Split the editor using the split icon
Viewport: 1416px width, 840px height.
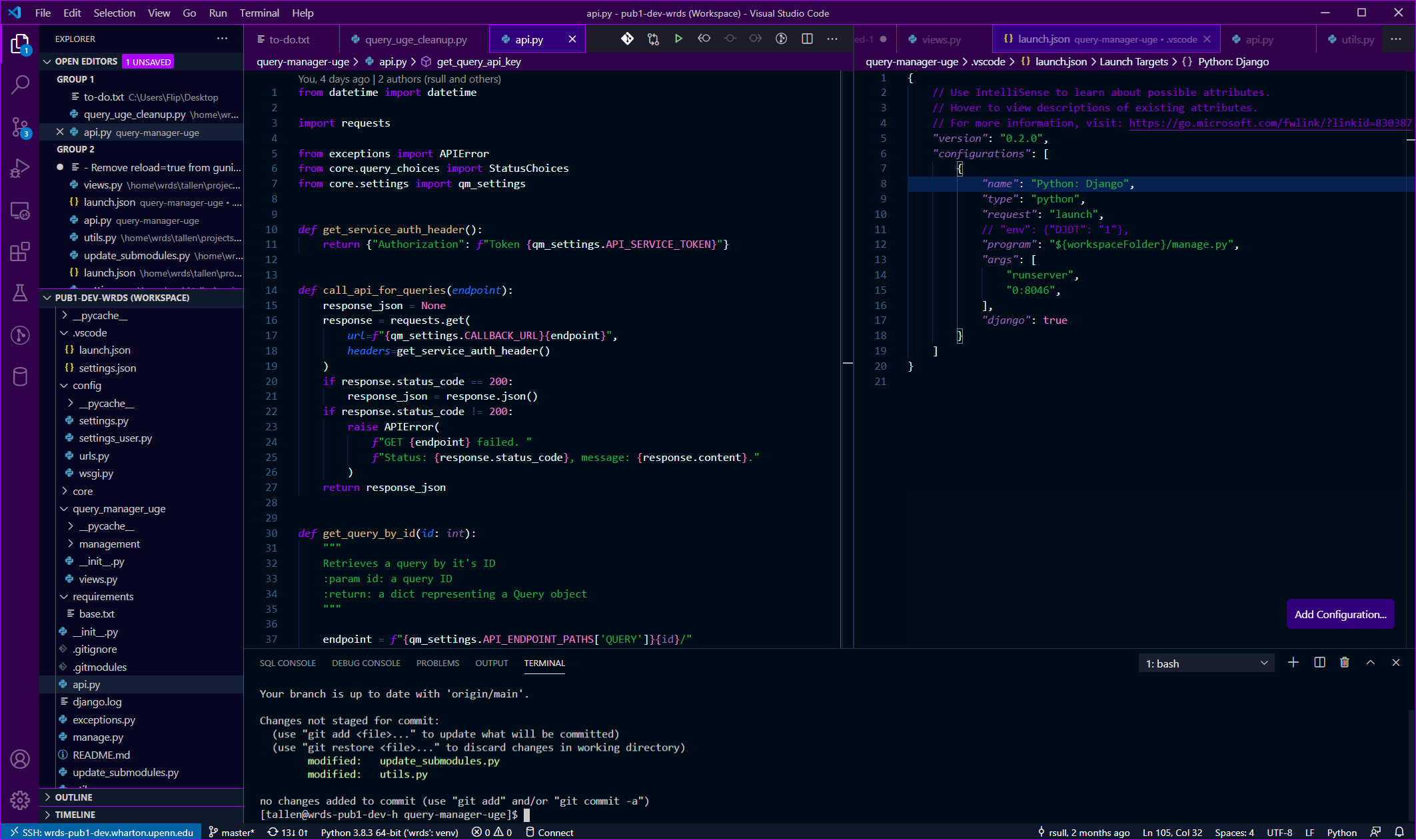pyautogui.click(x=807, y=39)
